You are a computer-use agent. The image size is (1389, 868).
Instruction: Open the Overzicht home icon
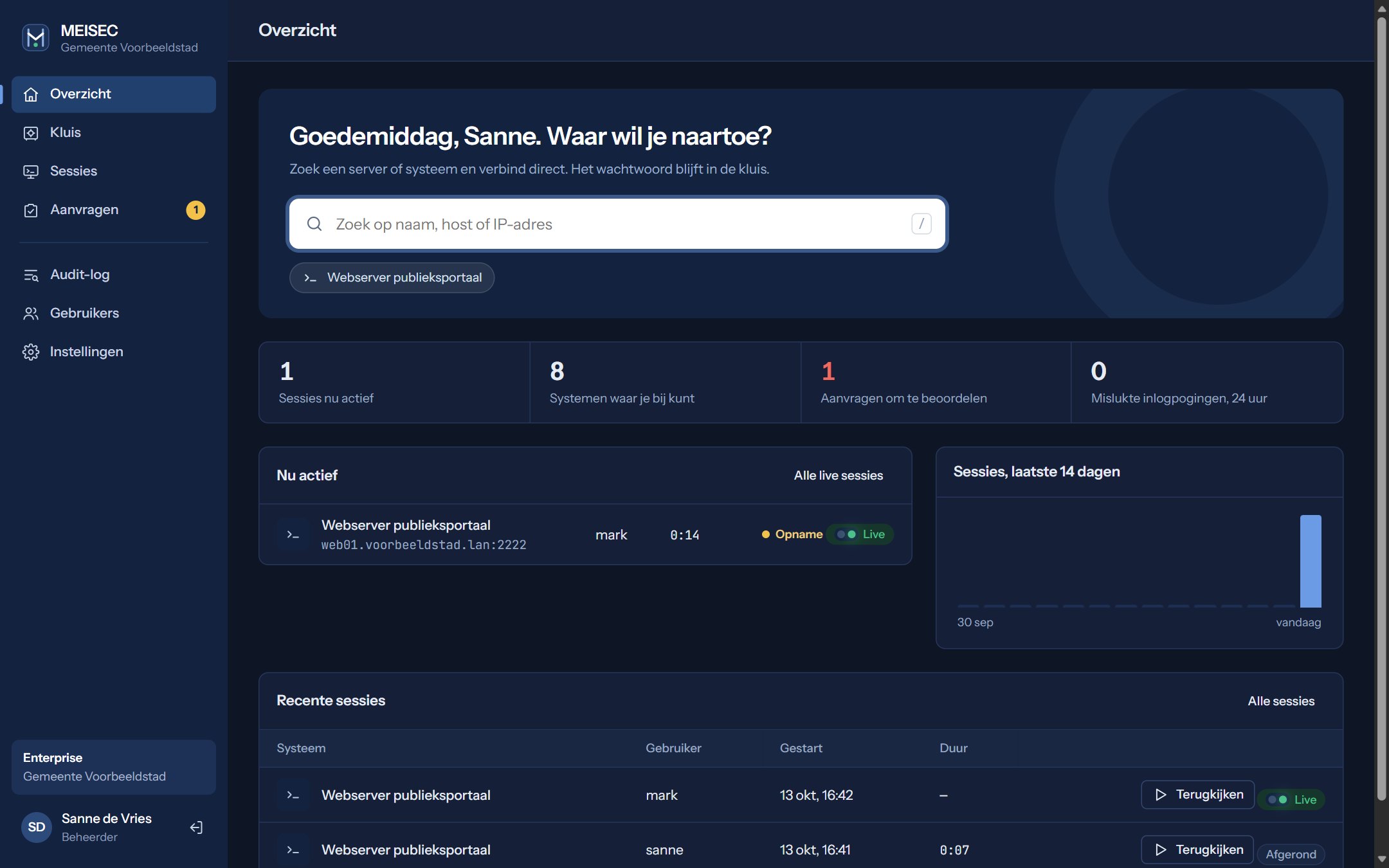[x=31, y=95]
